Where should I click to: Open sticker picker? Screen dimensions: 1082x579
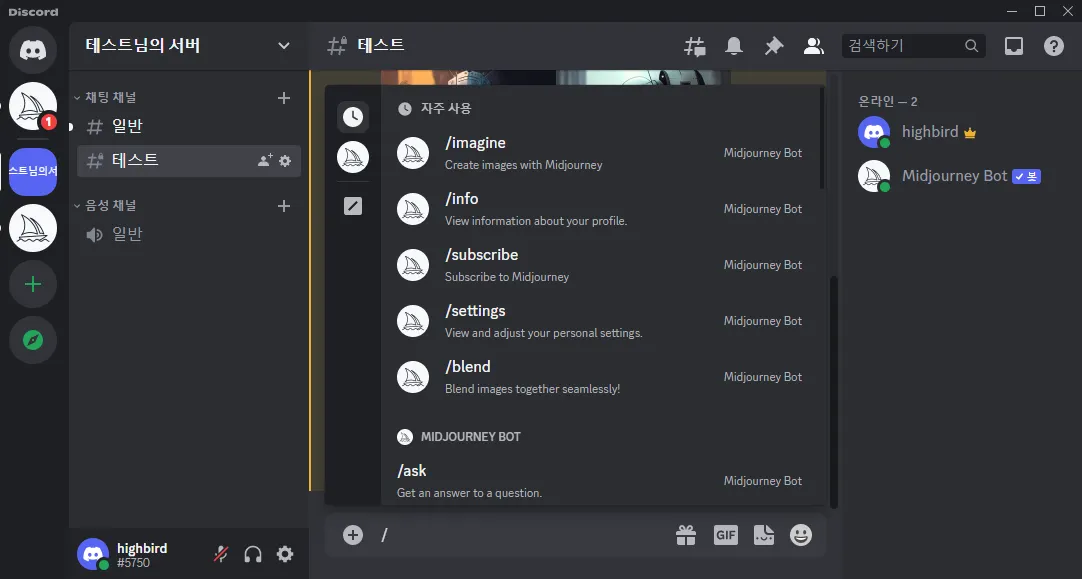pos(764,535)
